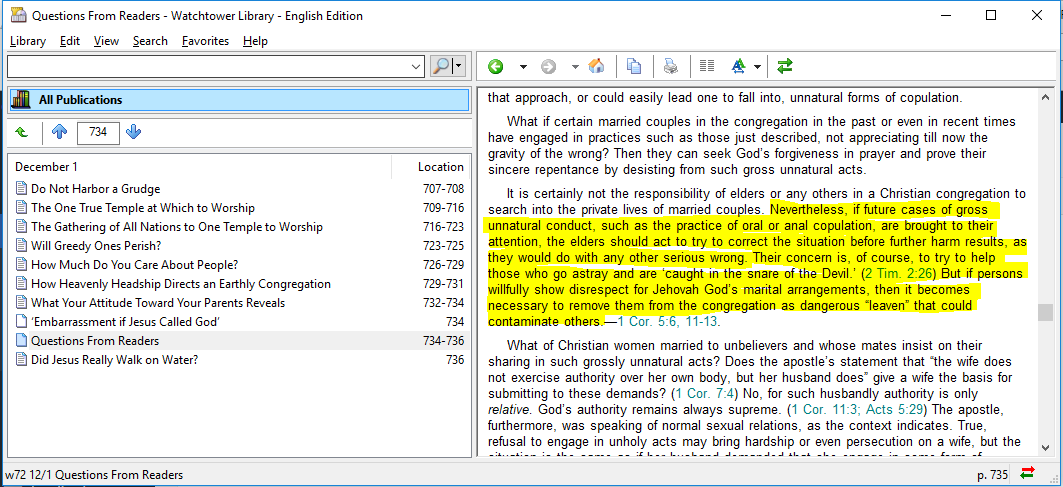Go to the Home page icon

[596, 67]
